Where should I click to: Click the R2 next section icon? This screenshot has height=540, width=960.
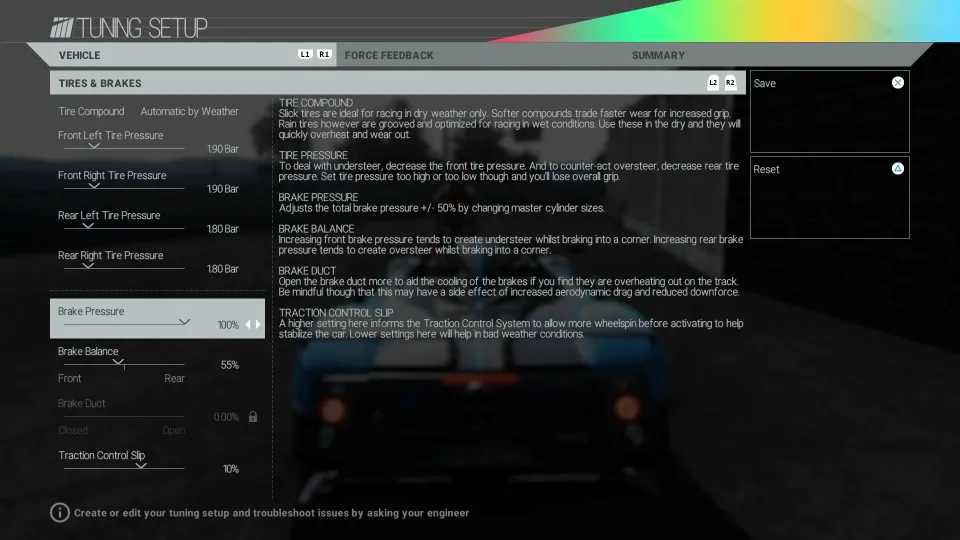[730, 83]
